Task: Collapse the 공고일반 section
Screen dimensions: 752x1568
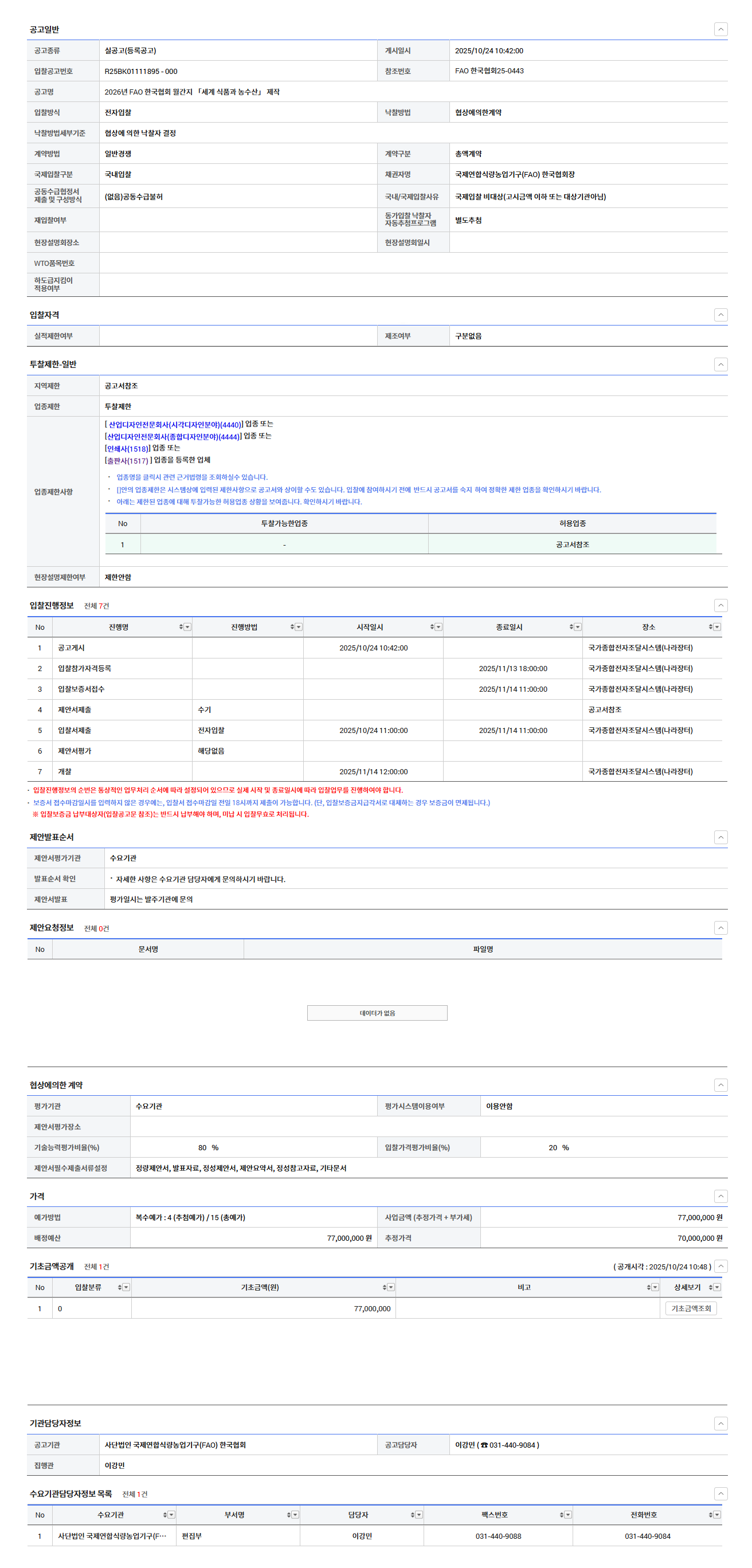Action: [x=720, y=29]
